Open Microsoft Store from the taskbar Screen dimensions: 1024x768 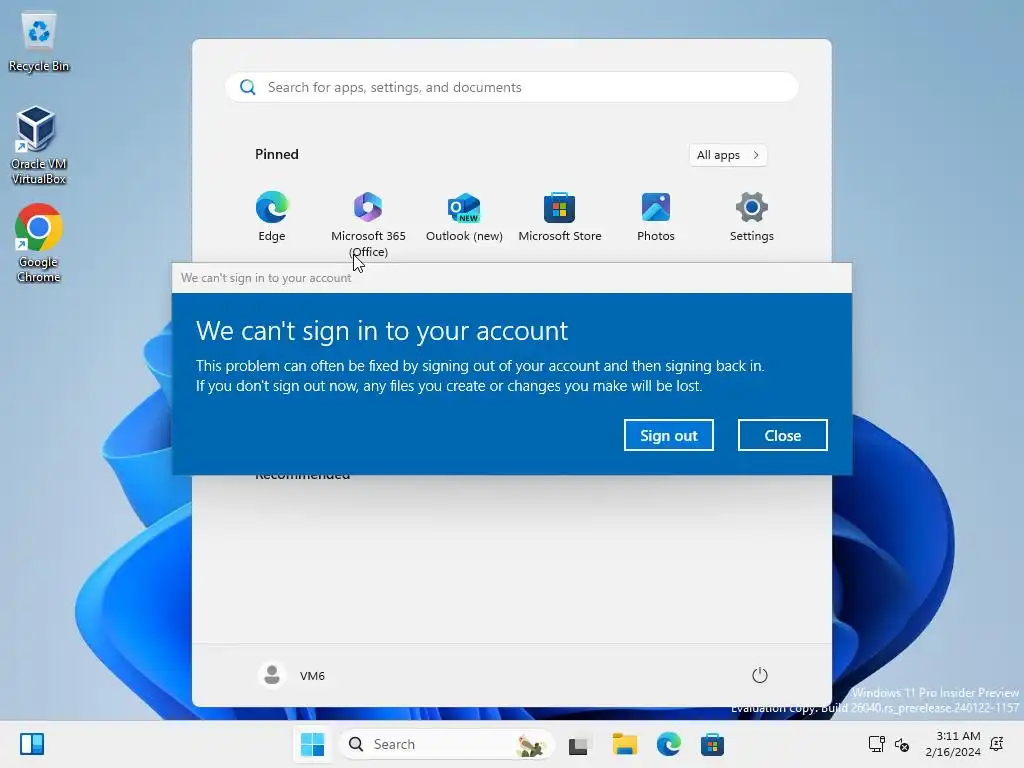(x=712, y=744)
